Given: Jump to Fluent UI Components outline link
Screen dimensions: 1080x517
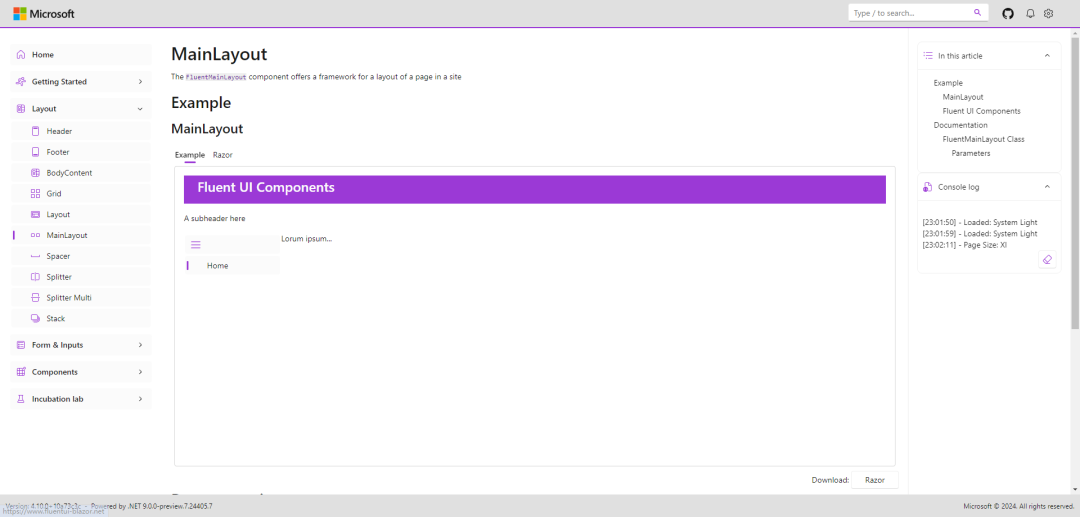Looking at the screenshot, I should (x=982, y=111).
